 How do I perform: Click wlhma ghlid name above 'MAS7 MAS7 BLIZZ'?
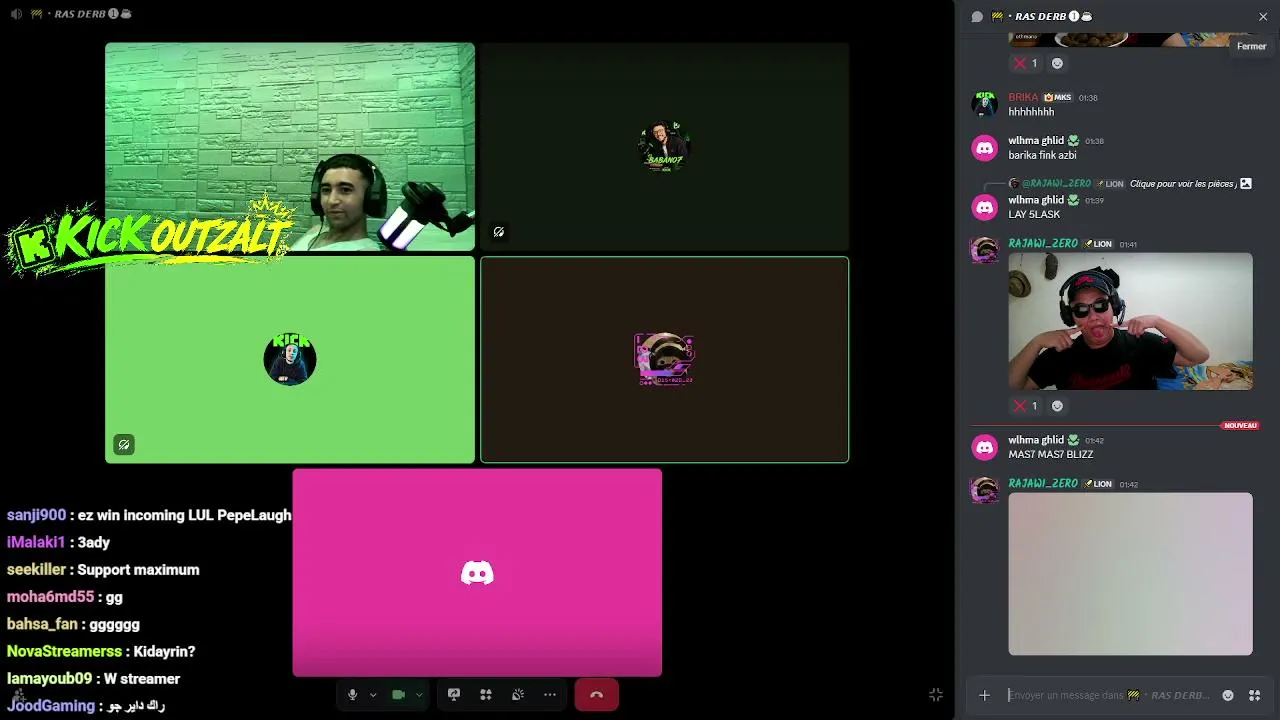pyautogui.click(x=1036, y=440)
